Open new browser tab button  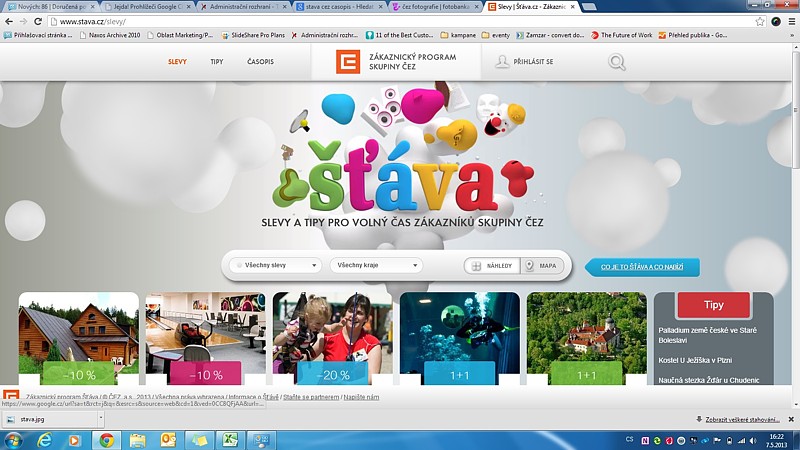(x=589, y=7)
